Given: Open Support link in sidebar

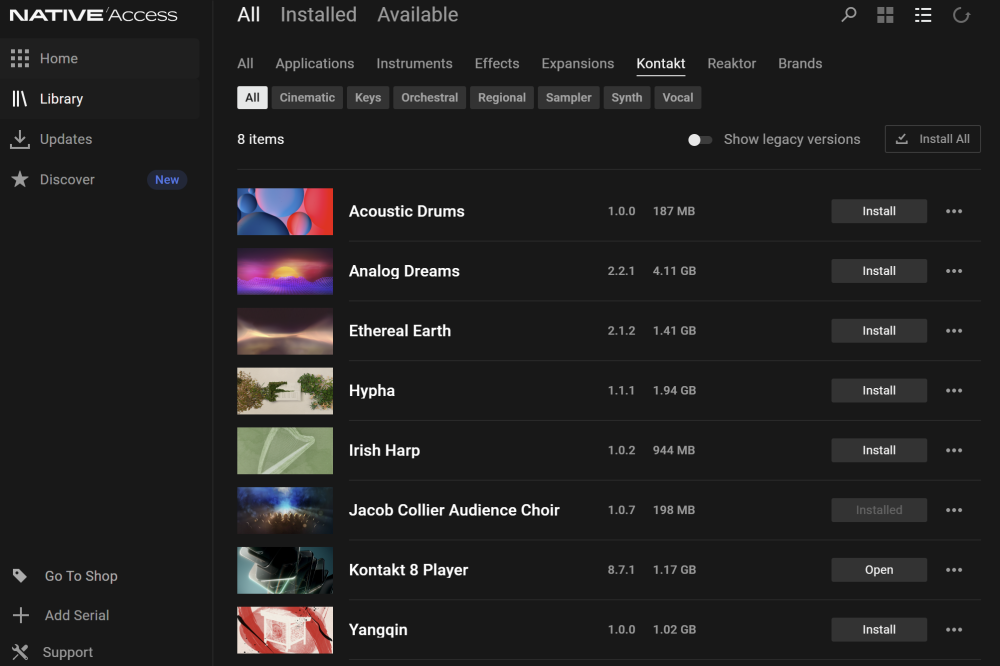Looking at the screenshot, I should pyautogui.click(x=68, y=653).
